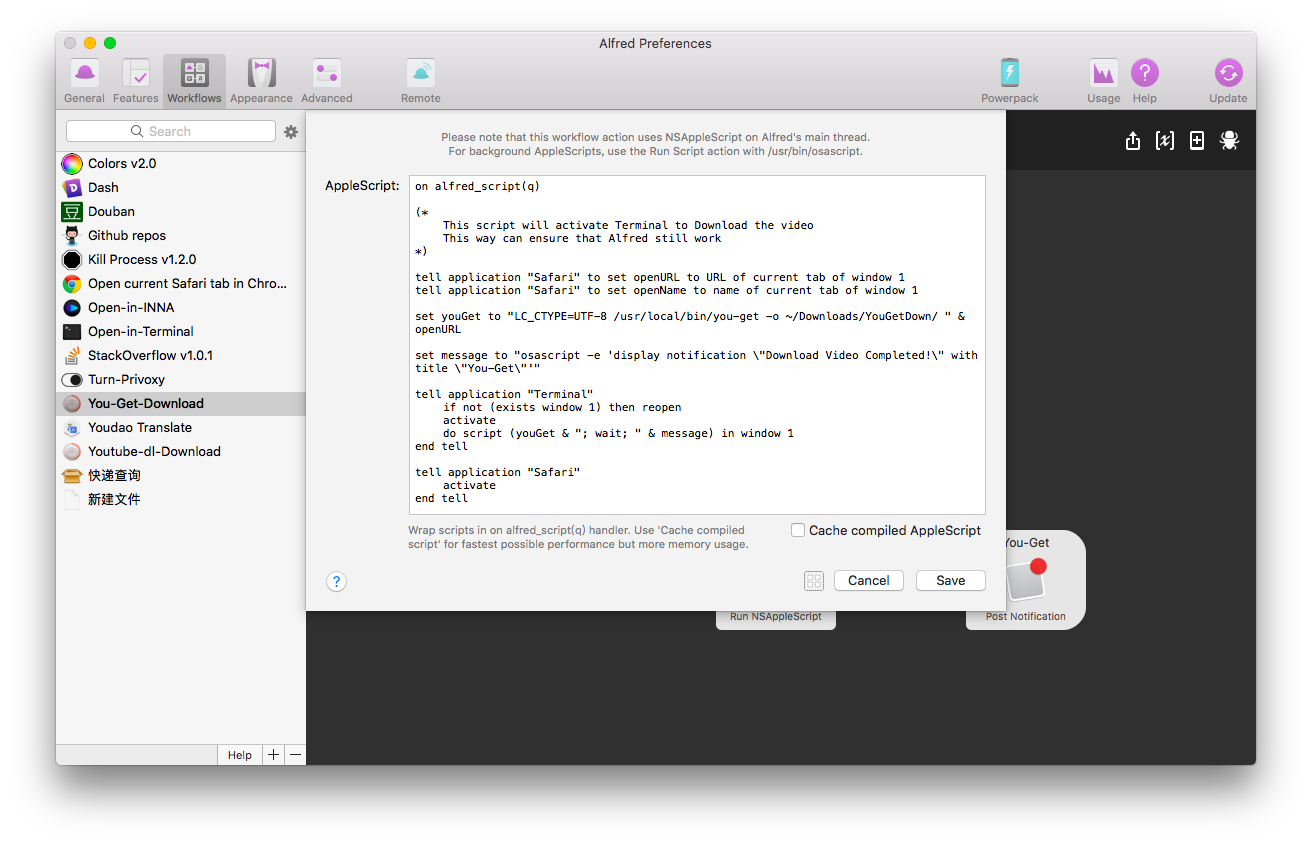Select the Turn-Privoxy workflow icon
1312x845 pixels.
72,380
